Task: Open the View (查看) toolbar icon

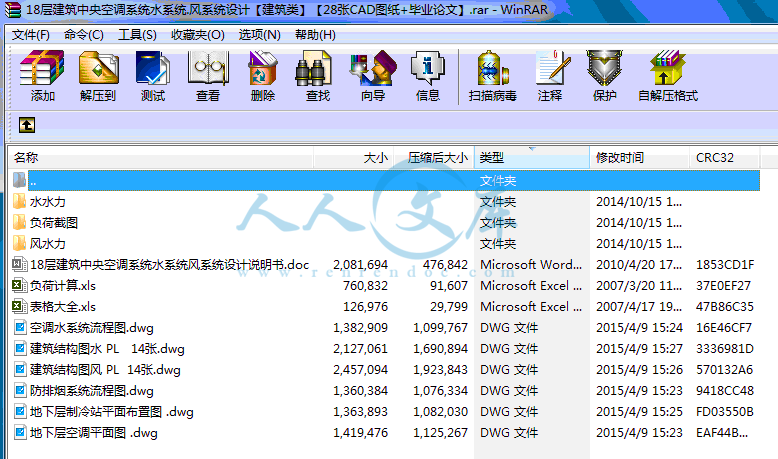Action: coord(207,68)
